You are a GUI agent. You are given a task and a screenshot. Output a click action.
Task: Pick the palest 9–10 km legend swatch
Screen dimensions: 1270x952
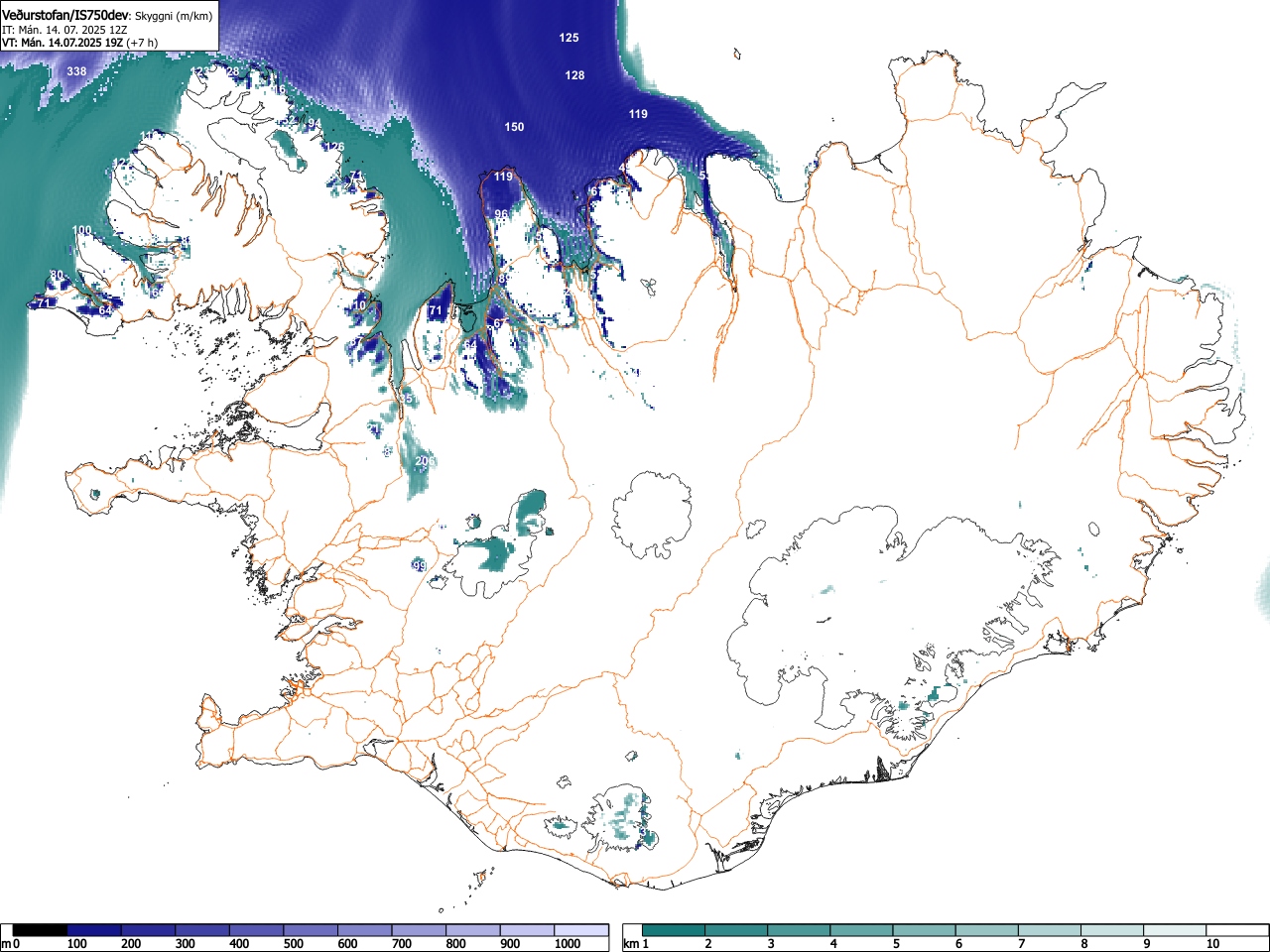(1176, 930)
